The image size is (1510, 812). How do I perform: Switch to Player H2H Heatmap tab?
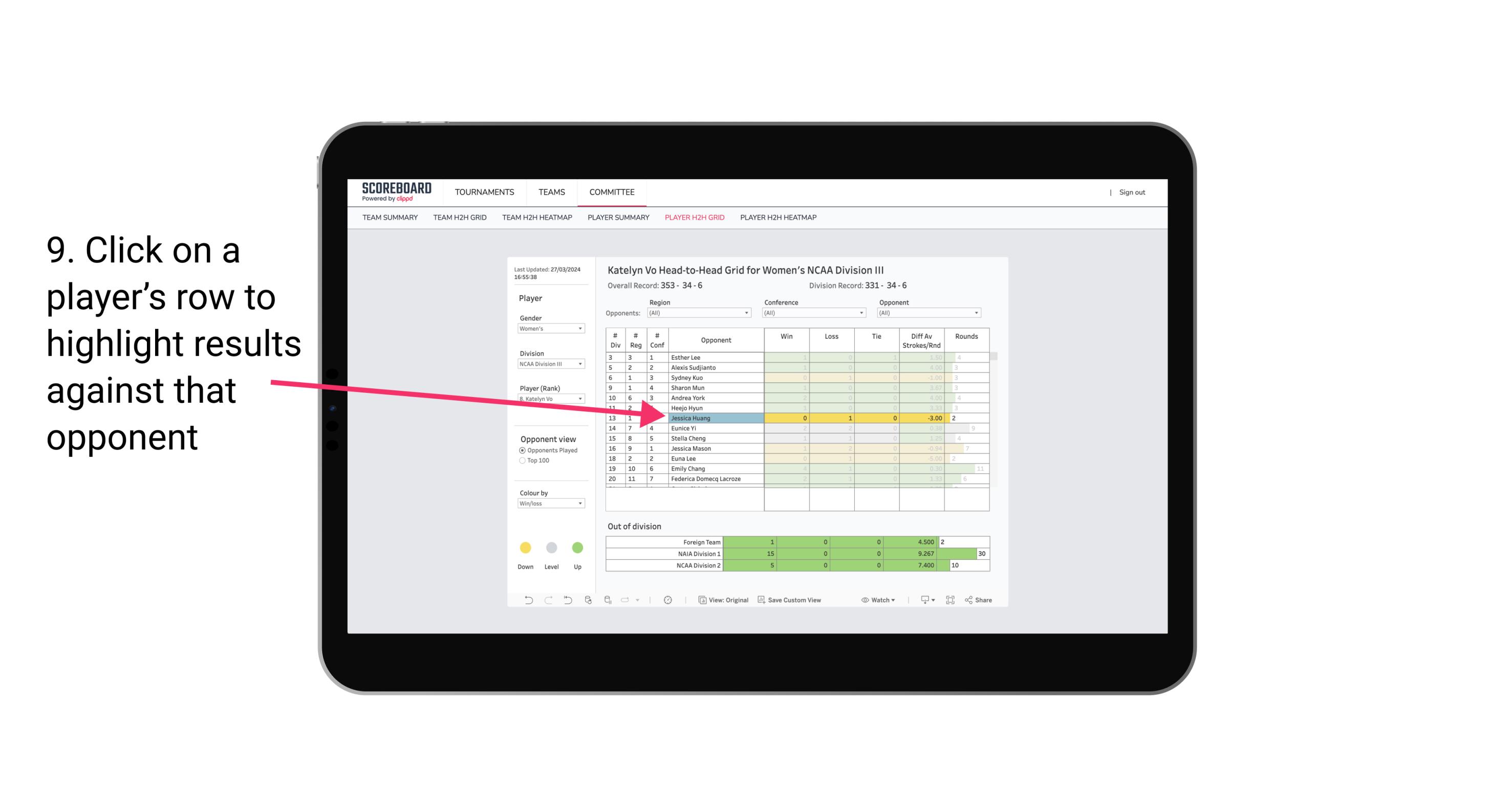click(778, 219)
